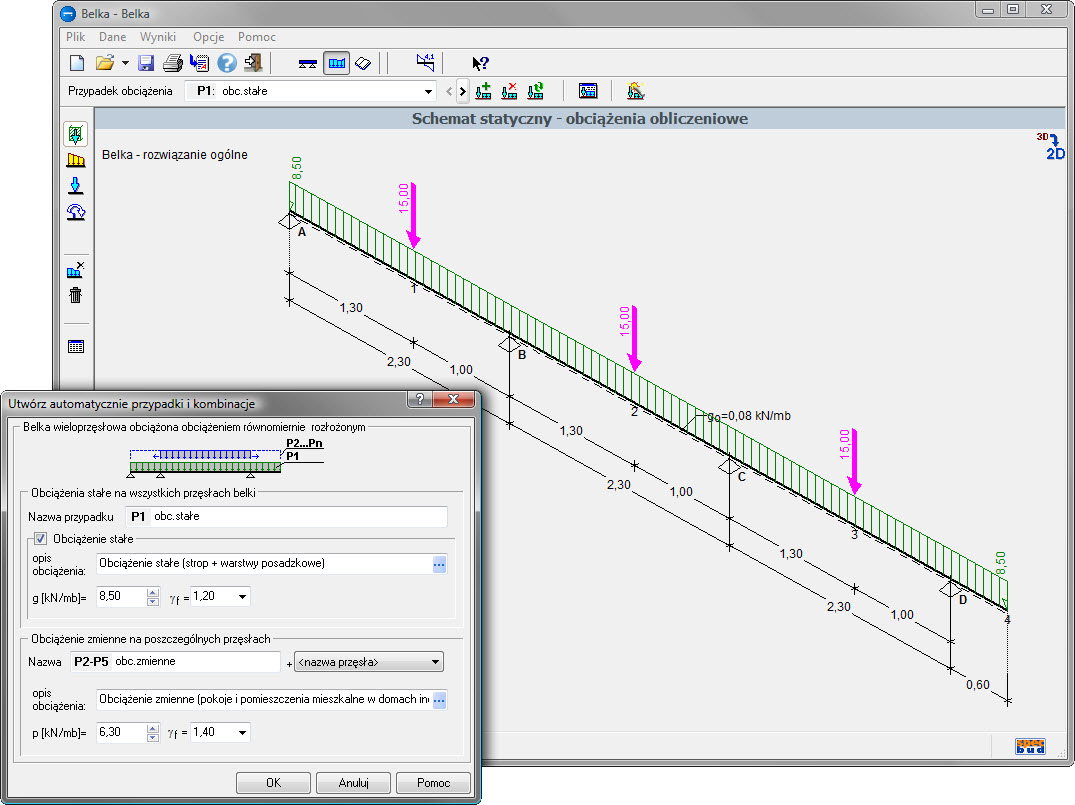Click the OK button in dialog
The image size is (1075, 805).
coord(272,783)
